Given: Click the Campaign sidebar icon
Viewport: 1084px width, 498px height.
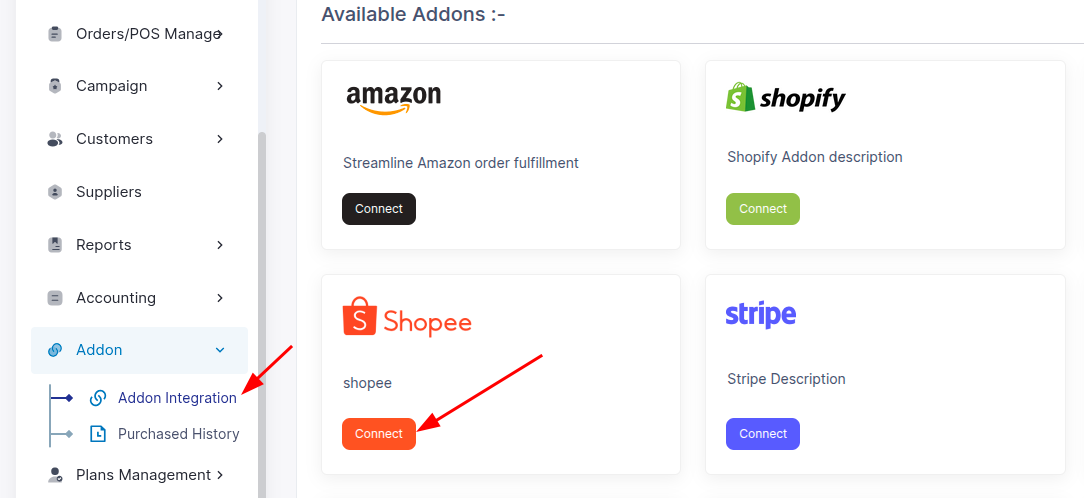Looking at the screenshot, I should pyautogui.click(x=55, y=86).
